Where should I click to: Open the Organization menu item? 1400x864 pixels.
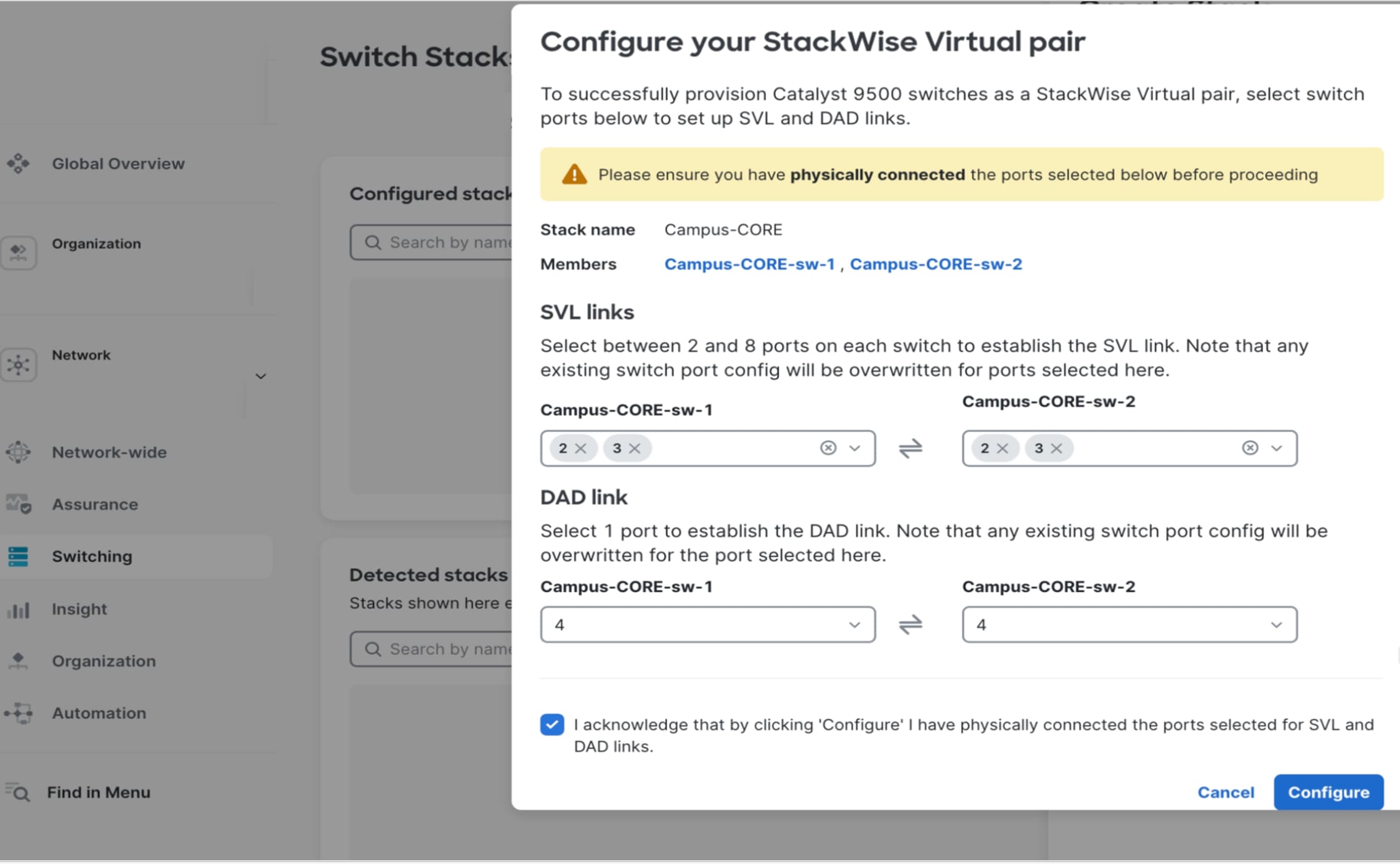tap(104, 661)
